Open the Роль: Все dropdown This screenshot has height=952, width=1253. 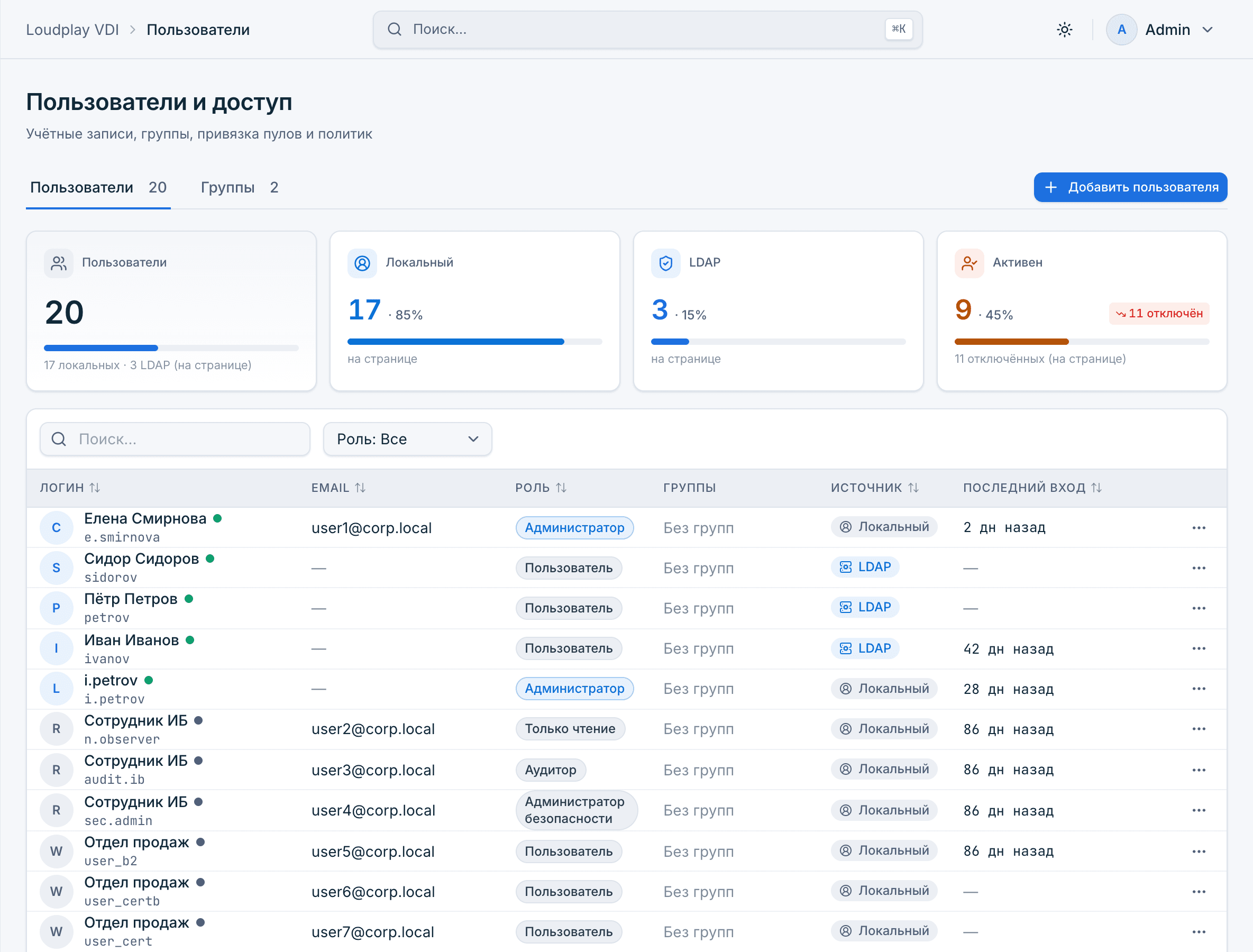click(407, 439)
